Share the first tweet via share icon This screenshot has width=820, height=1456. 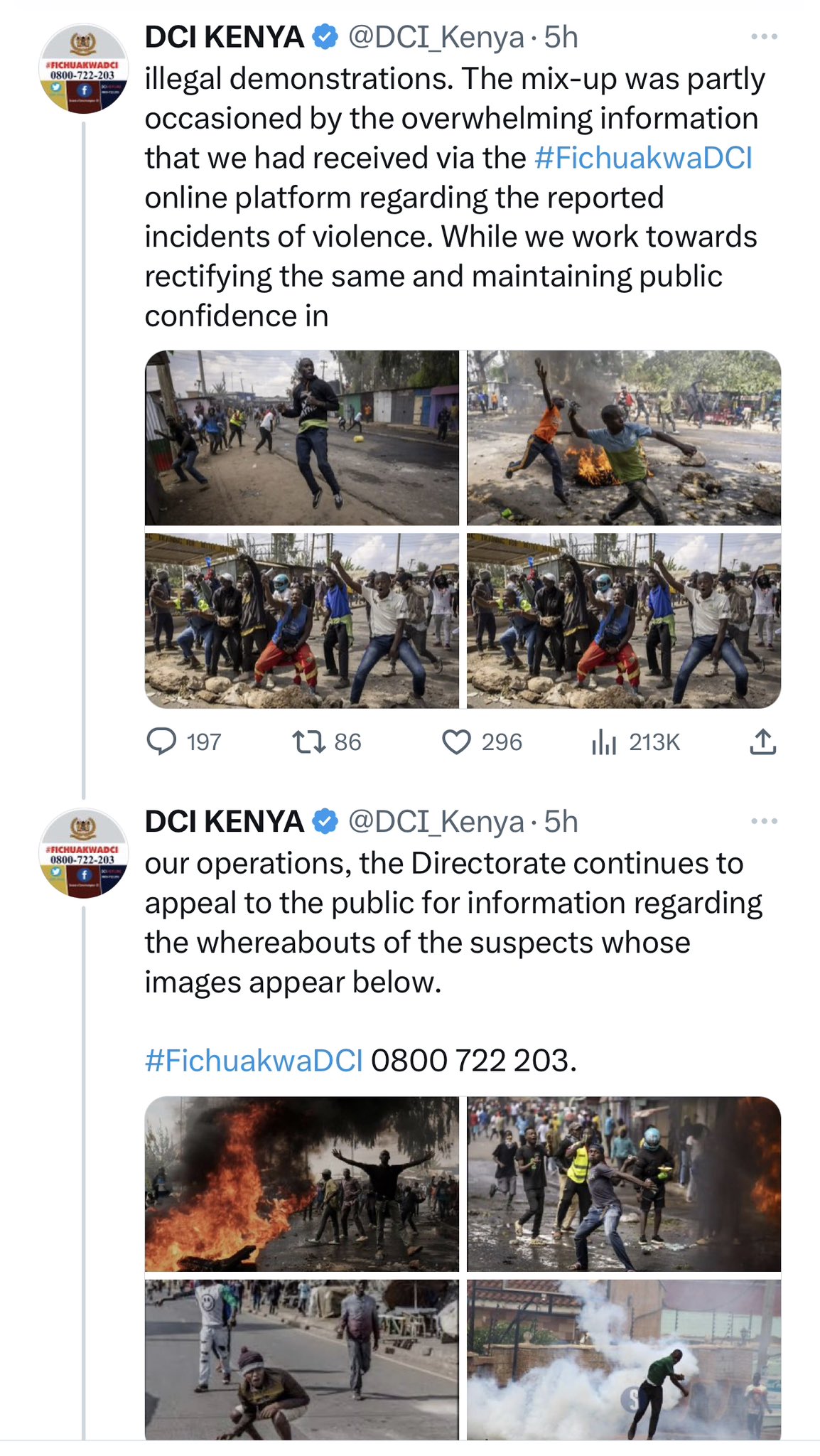762,742
